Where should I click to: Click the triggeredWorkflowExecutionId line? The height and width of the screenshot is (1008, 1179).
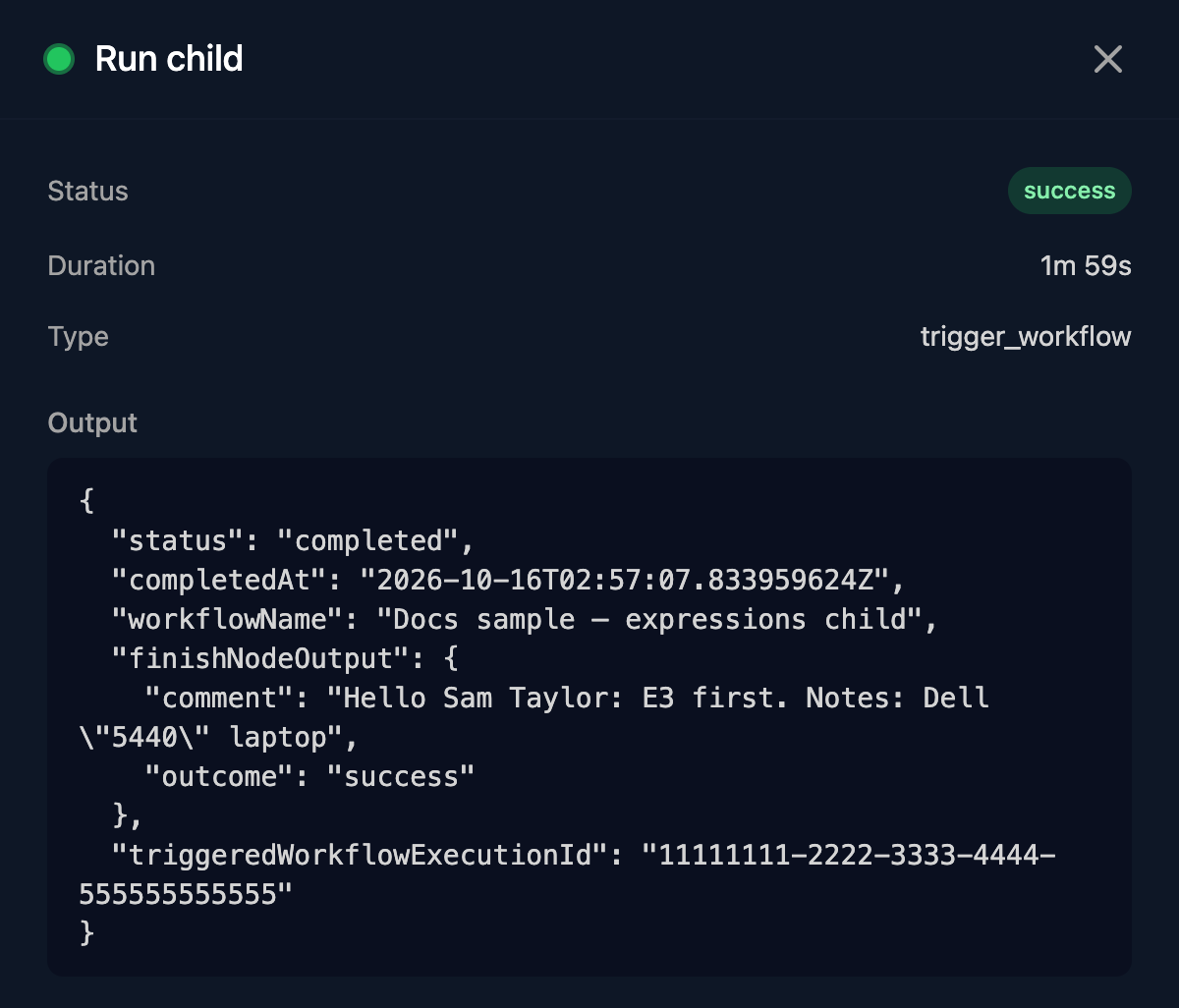584,855
